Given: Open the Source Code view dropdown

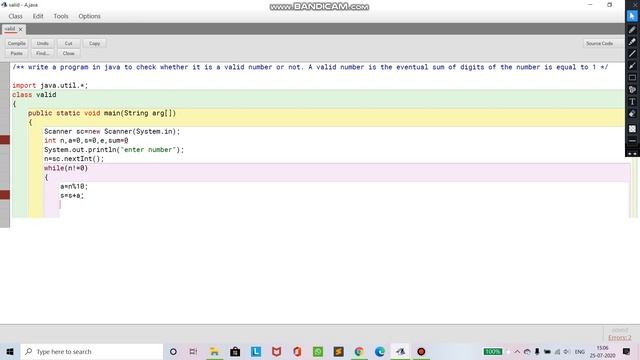Looking at the screenshot, I should pyautogui.click(x=603, y=43).
